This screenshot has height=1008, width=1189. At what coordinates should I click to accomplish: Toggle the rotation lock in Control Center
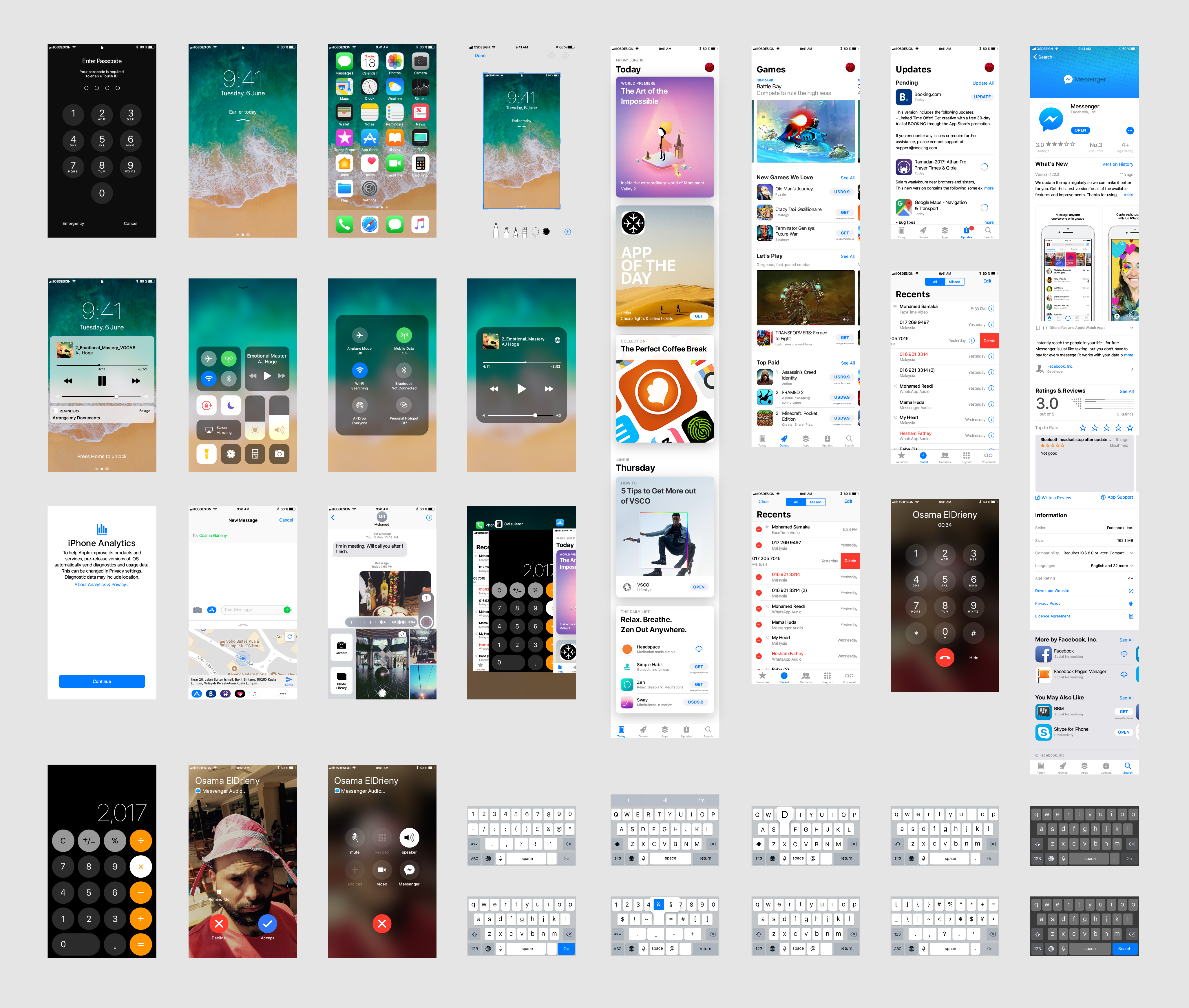(206, 405)
